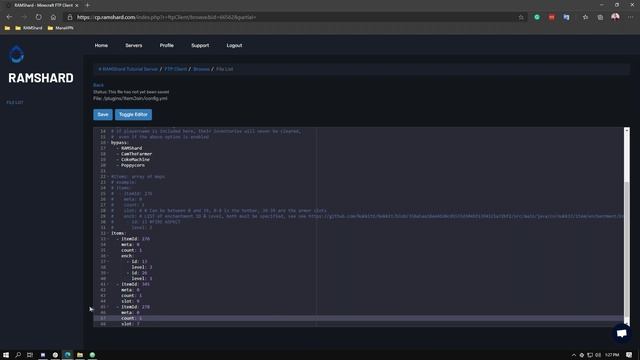Select FILE LIST in left sidebar
The height and width of the screenshot is (360, 640).
[15, 102]
